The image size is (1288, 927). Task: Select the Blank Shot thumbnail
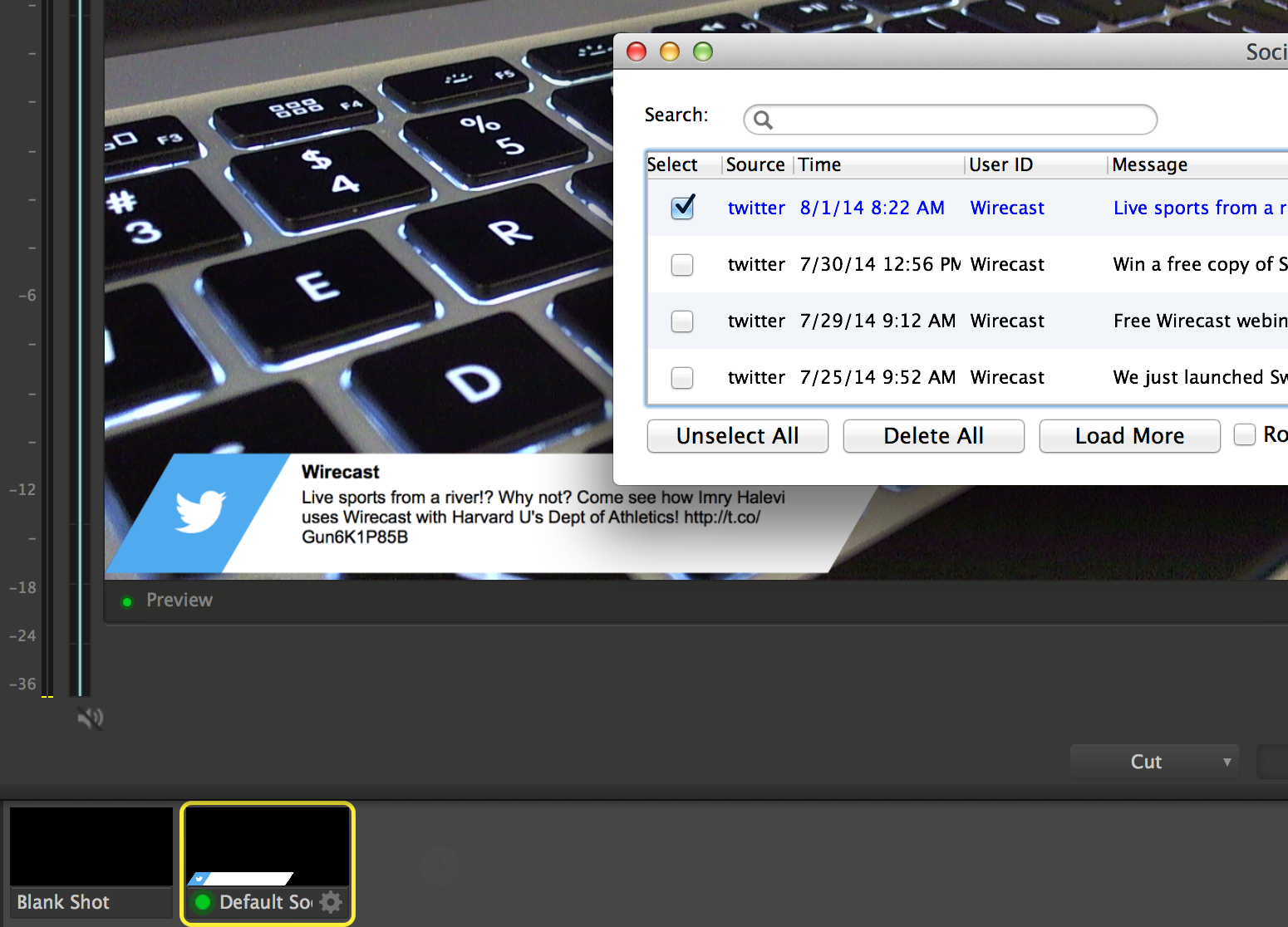click(x=91, y=861)
